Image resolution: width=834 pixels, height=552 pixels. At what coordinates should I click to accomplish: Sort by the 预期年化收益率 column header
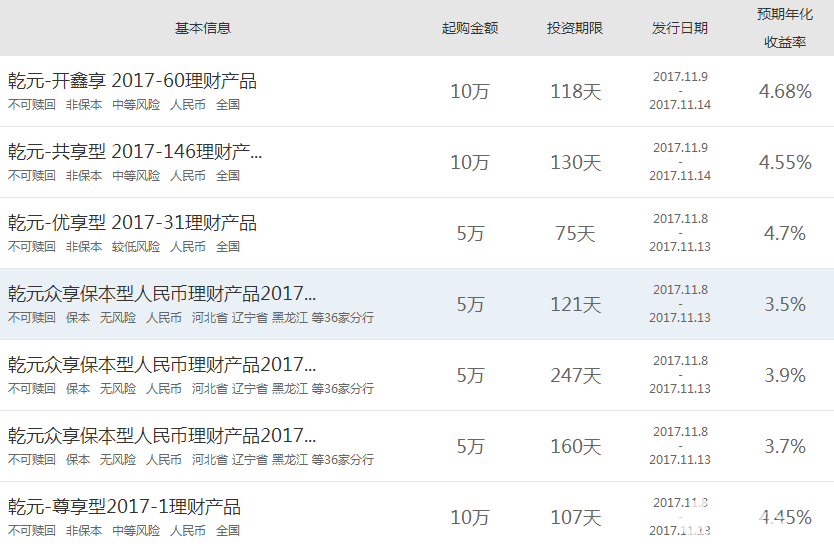[x=785, y=28]
